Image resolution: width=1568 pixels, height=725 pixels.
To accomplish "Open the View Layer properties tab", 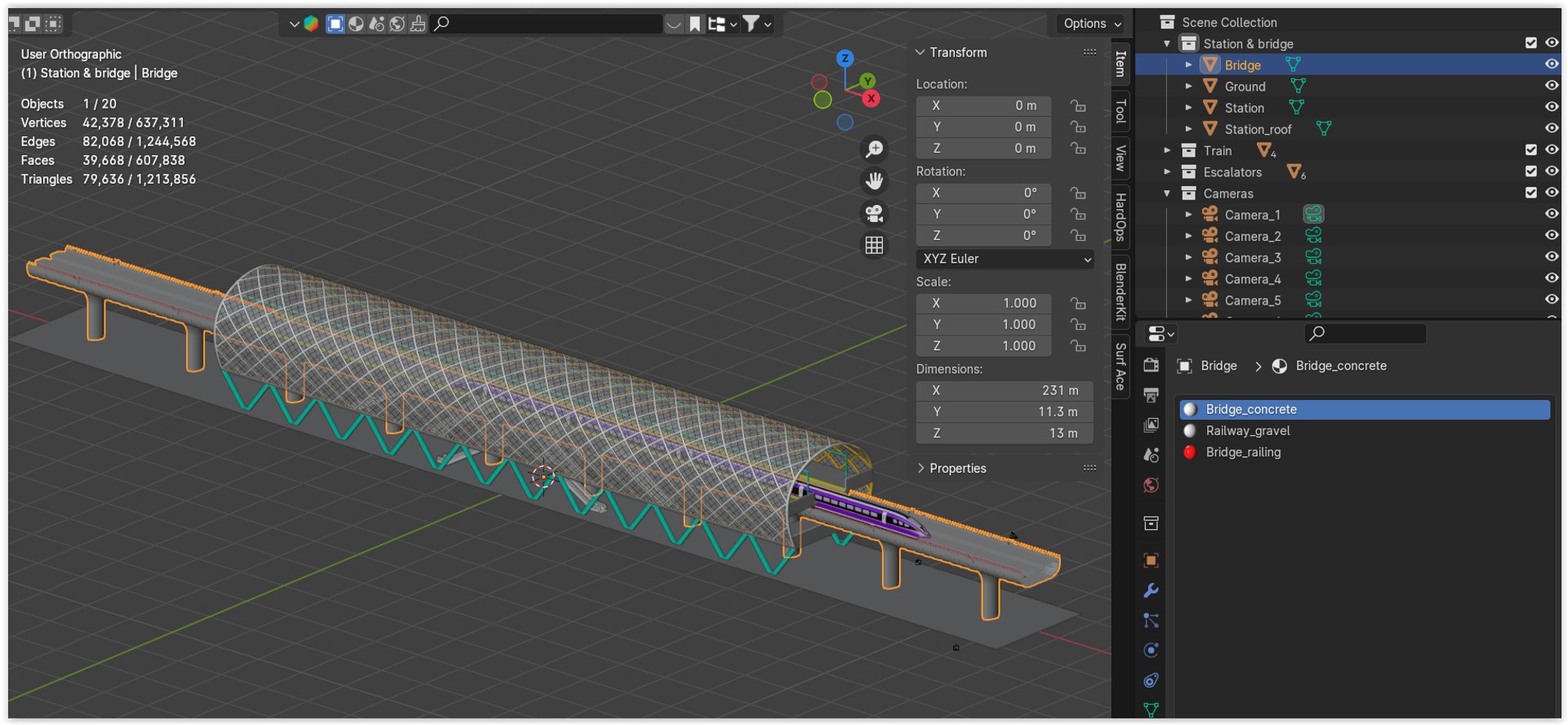I will click(1151, 425).
